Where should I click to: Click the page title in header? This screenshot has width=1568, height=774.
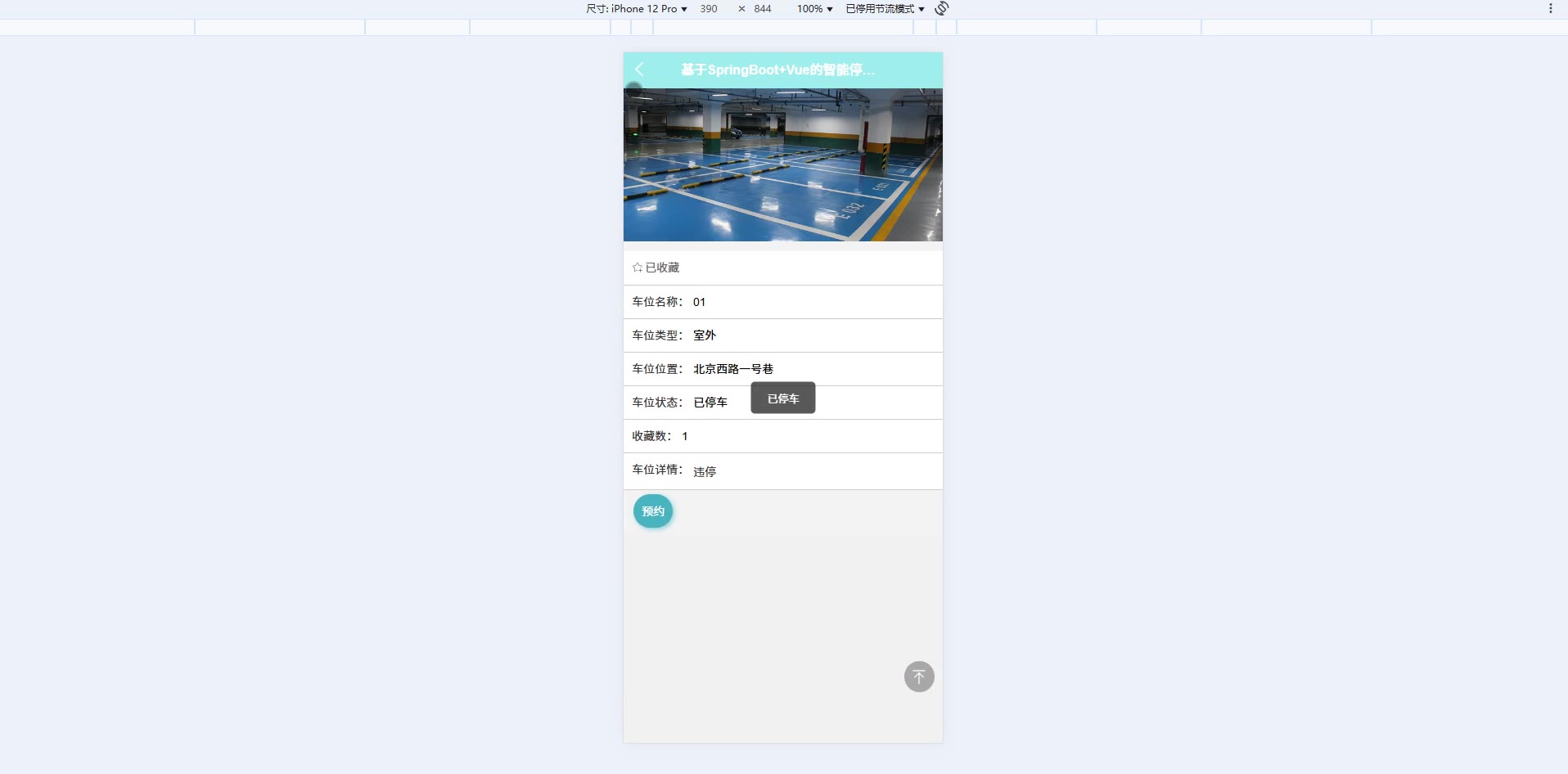[x=777, y=70]
